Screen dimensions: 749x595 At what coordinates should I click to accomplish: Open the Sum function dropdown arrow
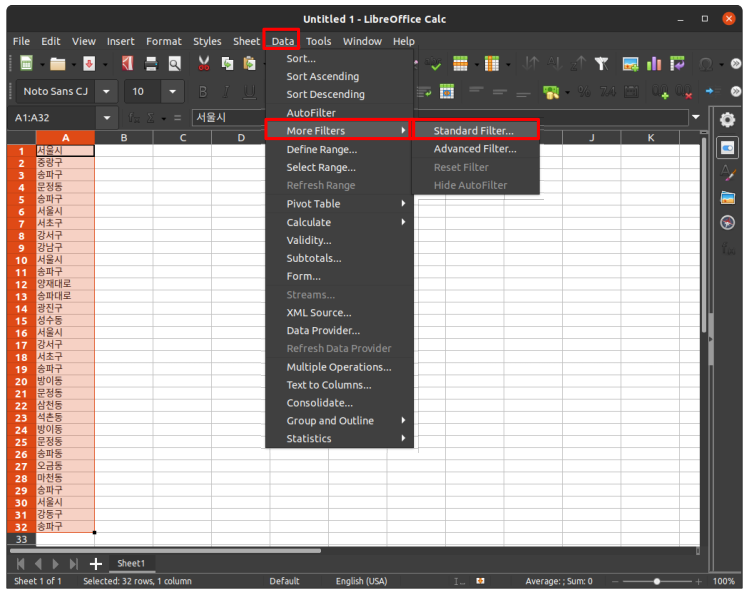163,118
